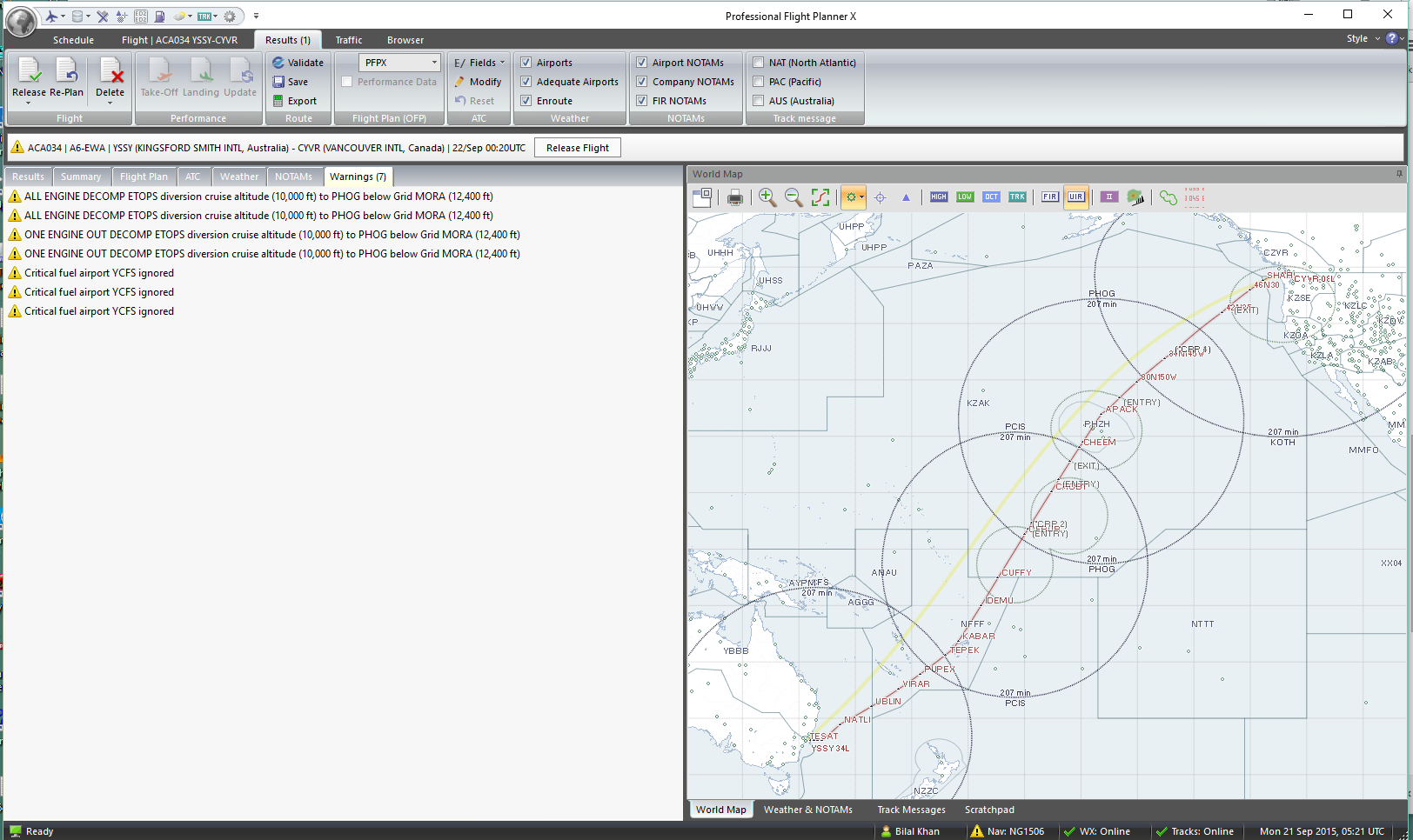This screenshot has height=840, width=1413.
Task: Zoom in on the World Map
Action: (767, 197)
